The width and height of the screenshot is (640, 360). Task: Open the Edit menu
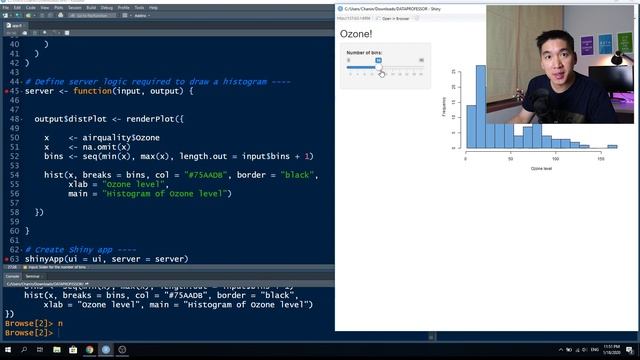tap(17, 8)
